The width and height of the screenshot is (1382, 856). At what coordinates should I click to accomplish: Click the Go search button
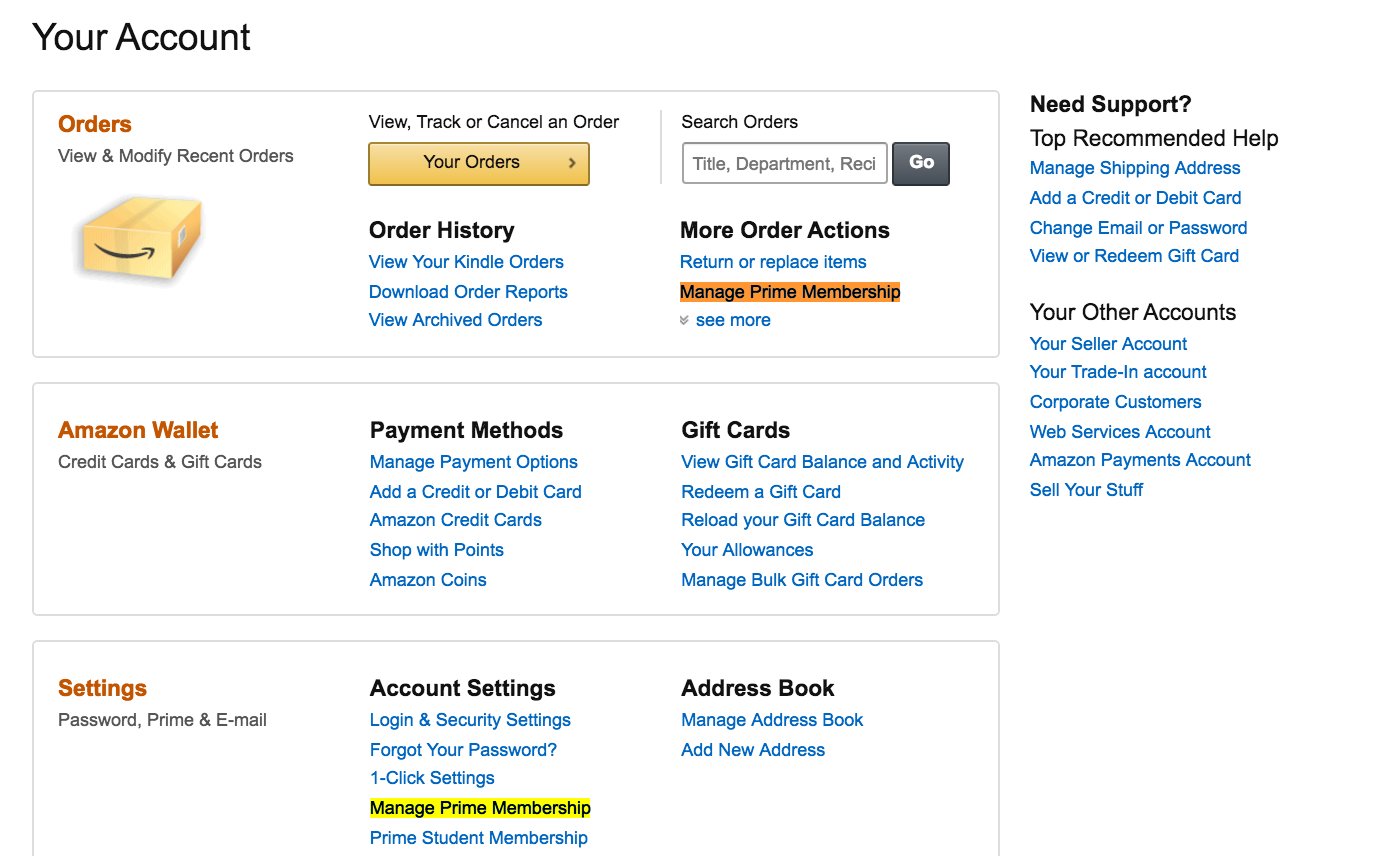tap(921, 163)
